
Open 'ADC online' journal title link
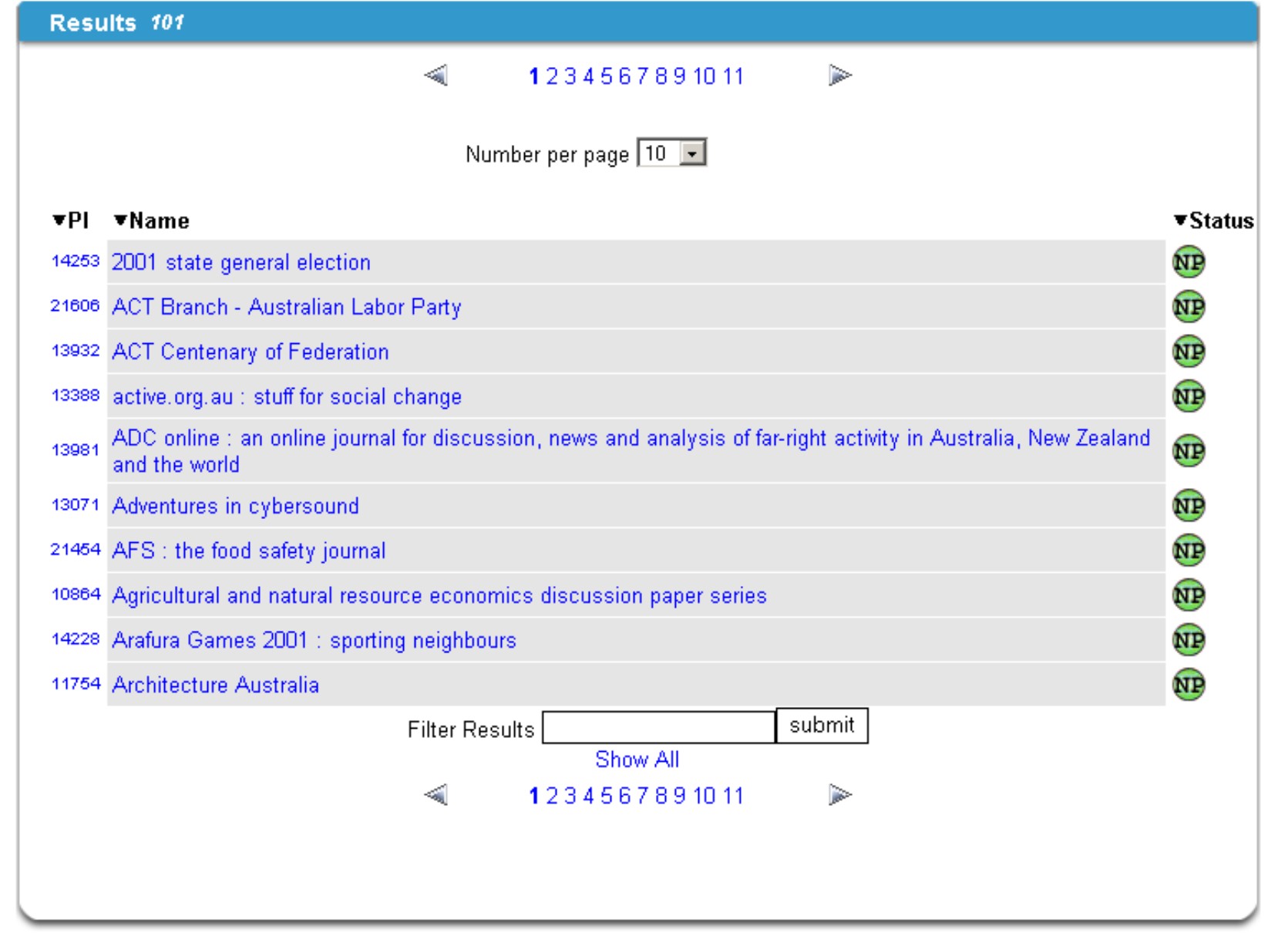point(631,451)
